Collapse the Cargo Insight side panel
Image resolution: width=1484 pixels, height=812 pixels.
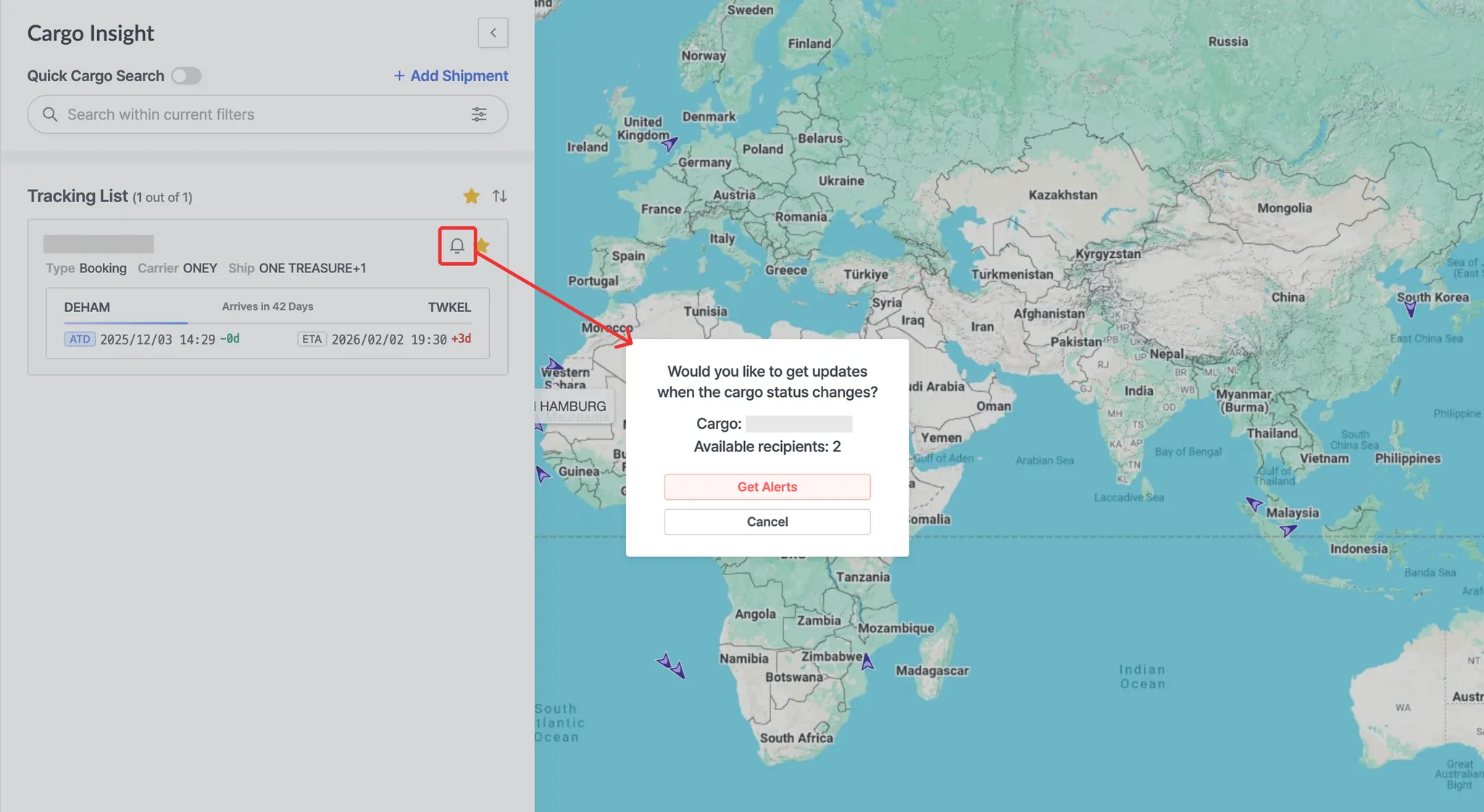493,33
